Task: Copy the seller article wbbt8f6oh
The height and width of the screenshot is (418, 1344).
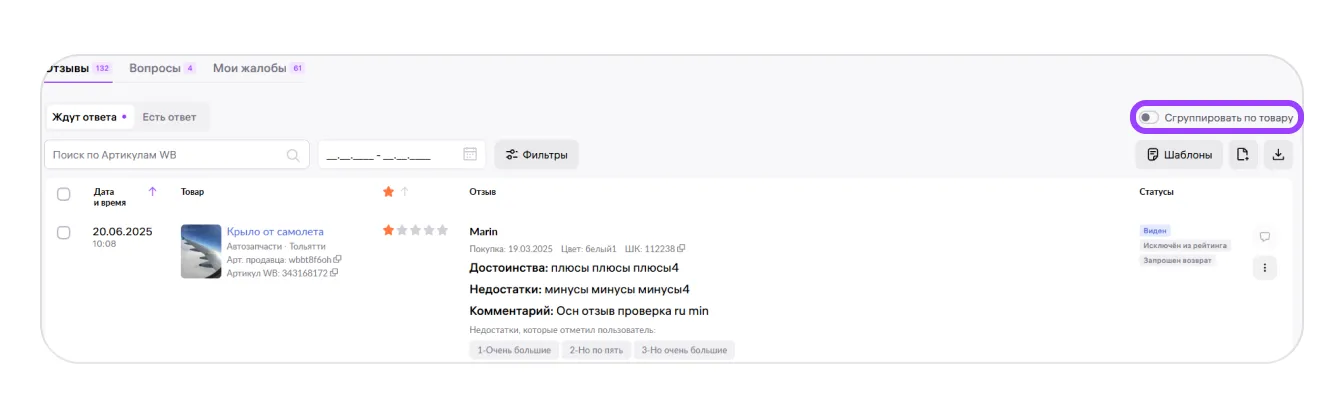Action: tap(338, 260)
